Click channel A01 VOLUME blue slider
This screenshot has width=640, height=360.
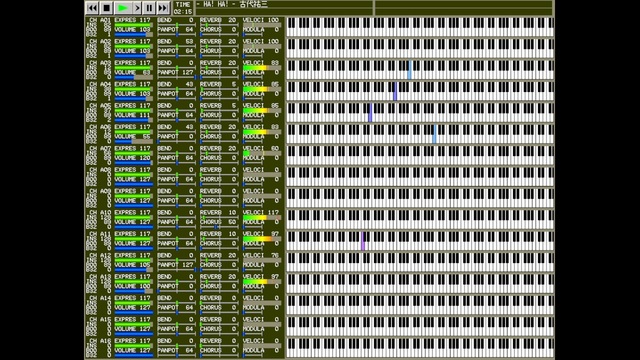pos(133,34)
